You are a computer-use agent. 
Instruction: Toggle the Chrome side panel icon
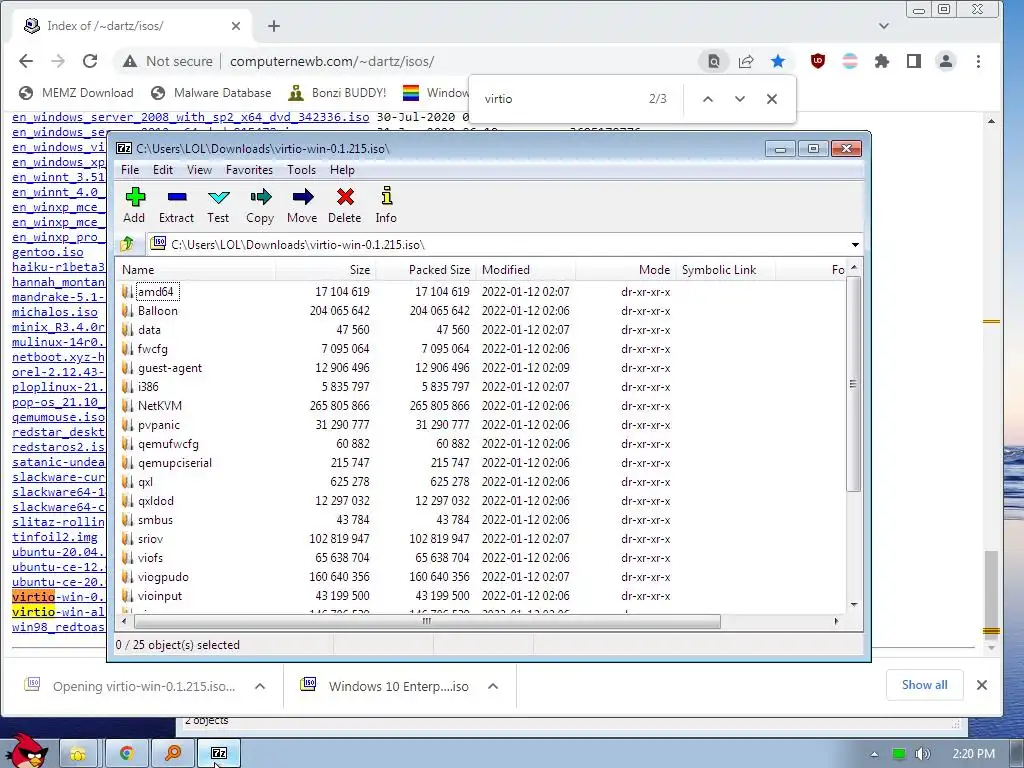[914, 61]
